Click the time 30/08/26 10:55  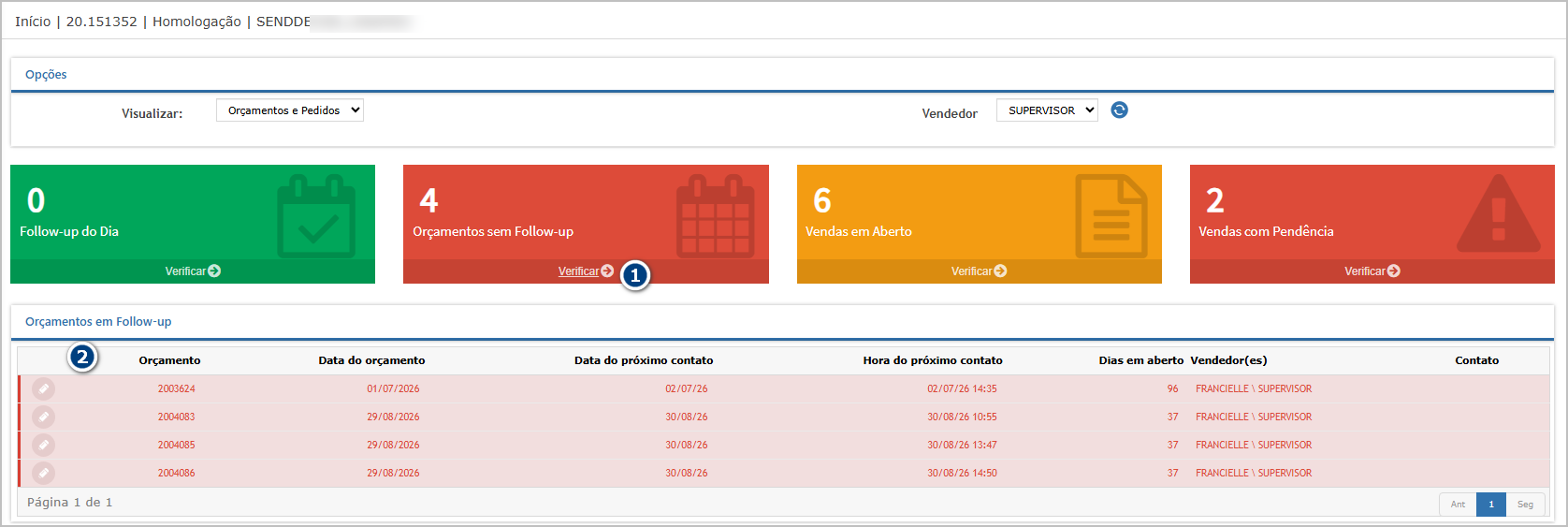(962, 417)
